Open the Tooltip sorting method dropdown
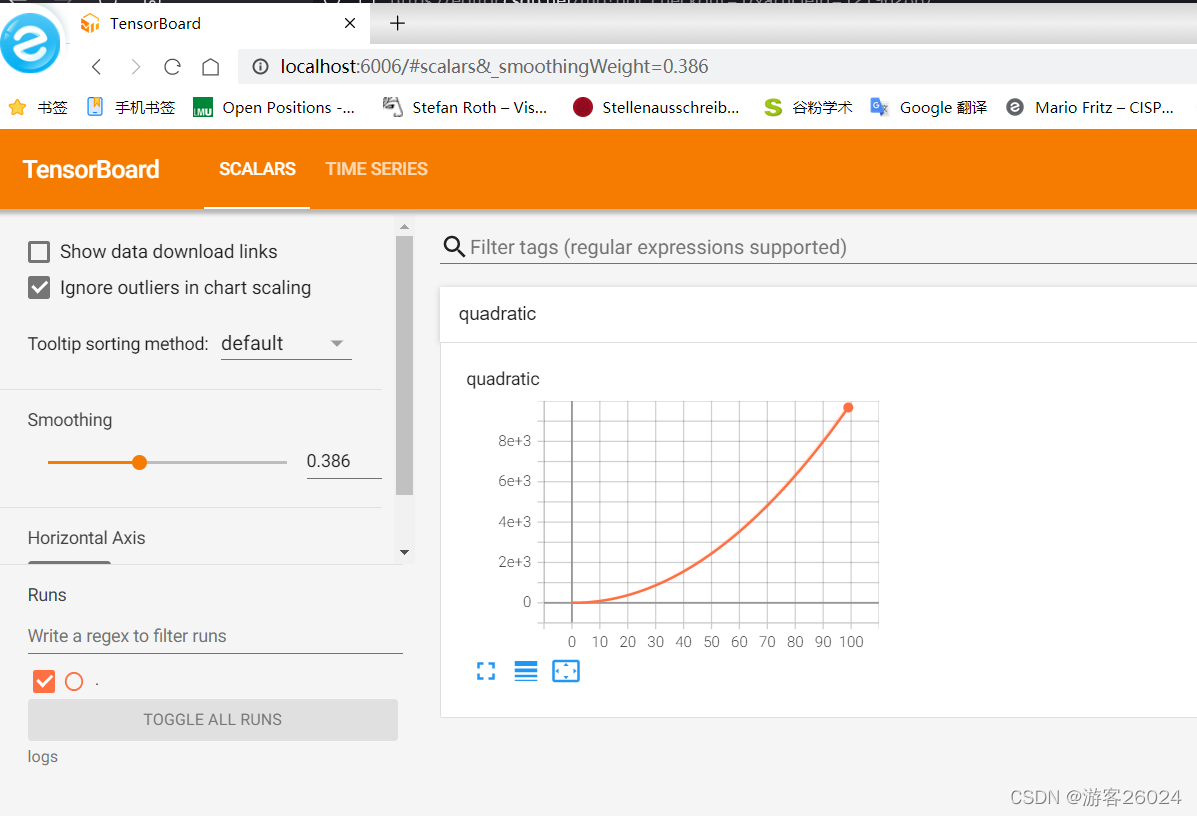This screenshot has width=1197, height=816. click(286, 344)
